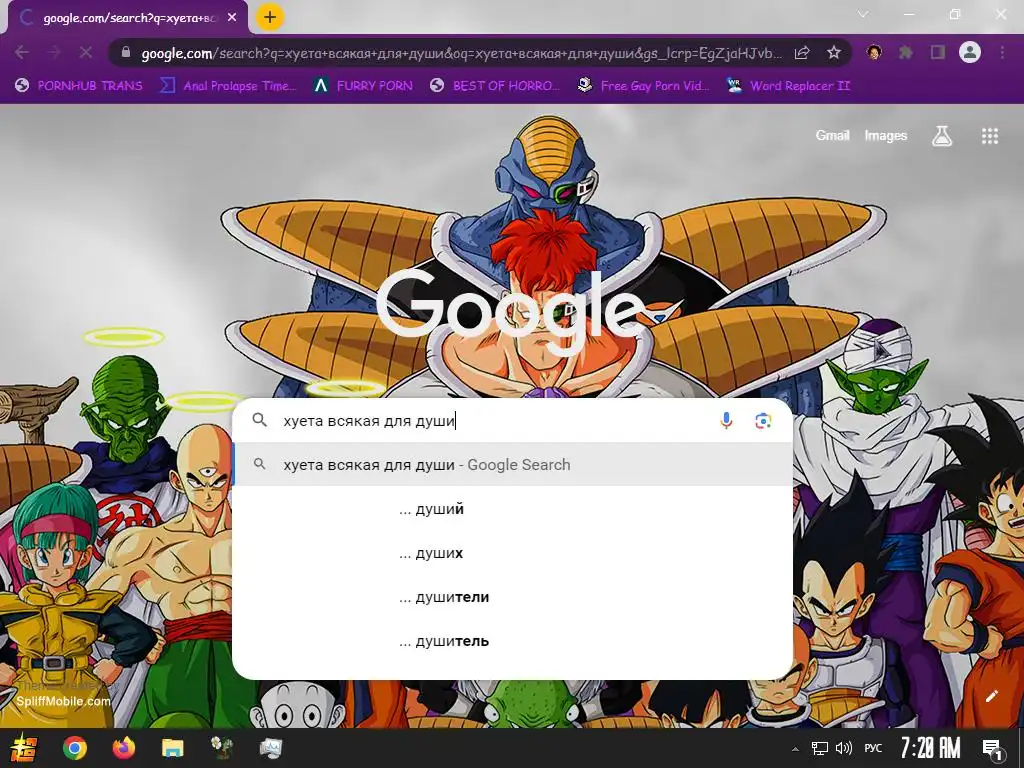The width and height of the screenshot is (1024, 768).
Task: Open the monitor app taskbar icon
Action: (271, 748)
